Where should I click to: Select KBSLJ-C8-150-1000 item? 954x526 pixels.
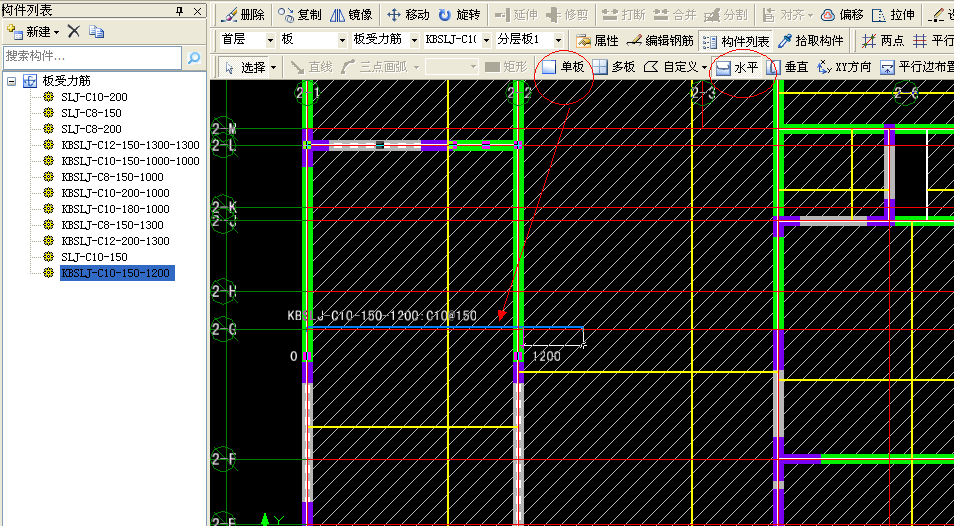pos(112,177)
